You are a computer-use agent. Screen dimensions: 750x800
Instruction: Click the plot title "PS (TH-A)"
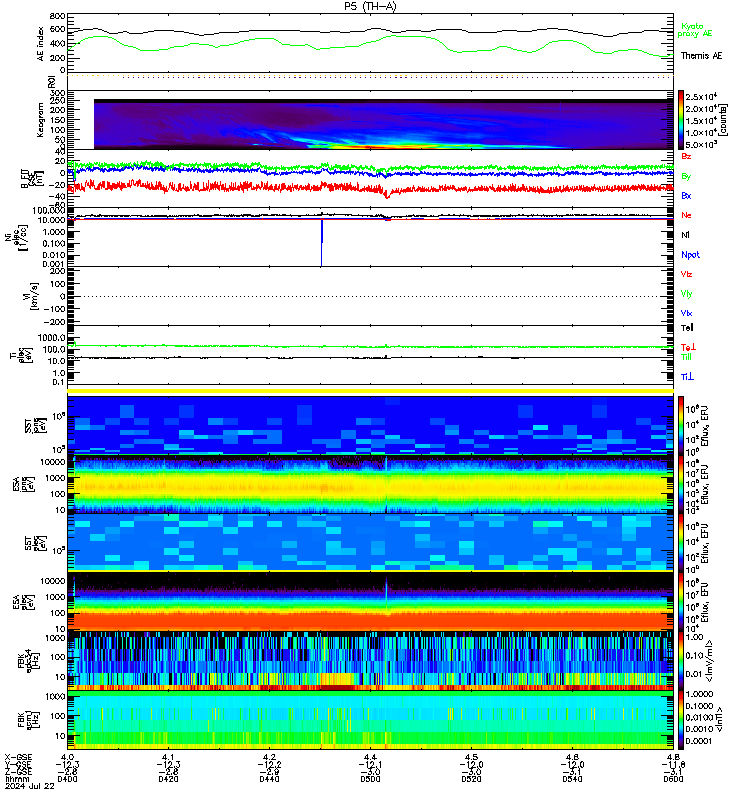pos(370,6)
